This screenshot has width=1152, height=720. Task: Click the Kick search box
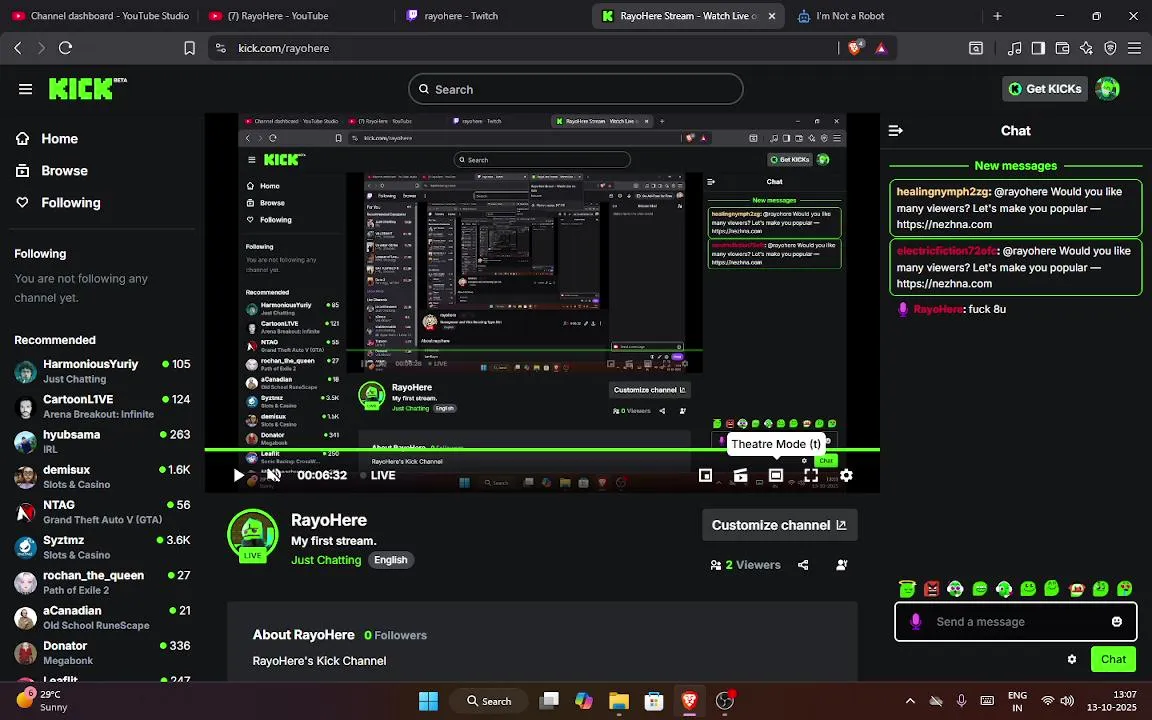pos(575,89)
